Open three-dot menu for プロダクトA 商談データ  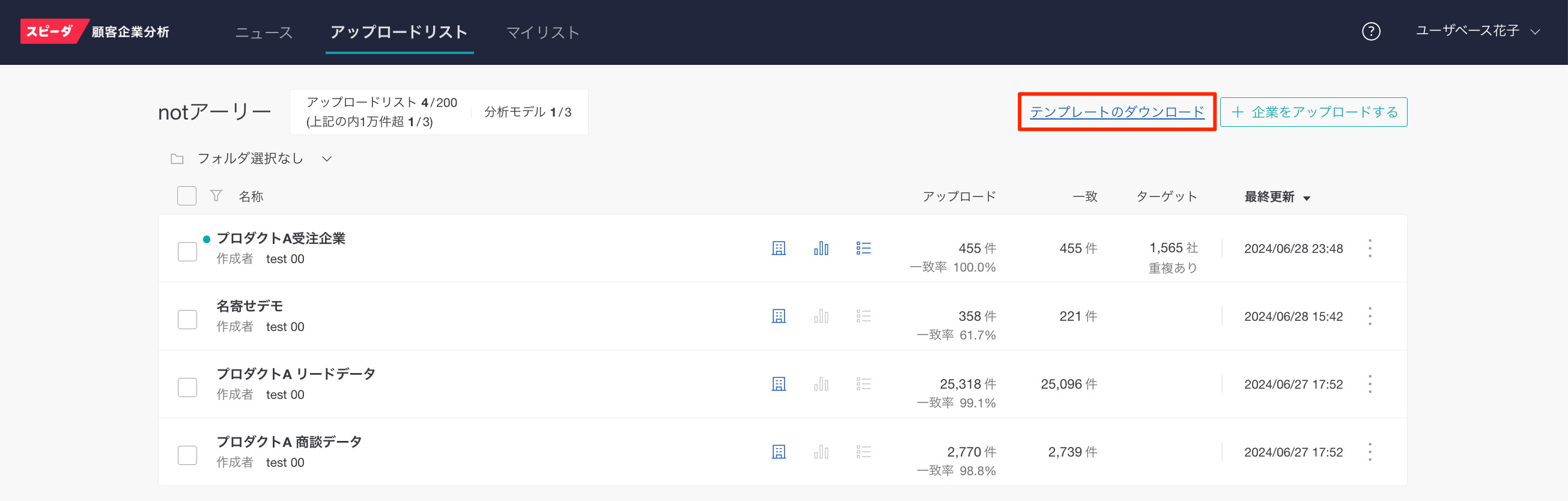click(1370, 452)
